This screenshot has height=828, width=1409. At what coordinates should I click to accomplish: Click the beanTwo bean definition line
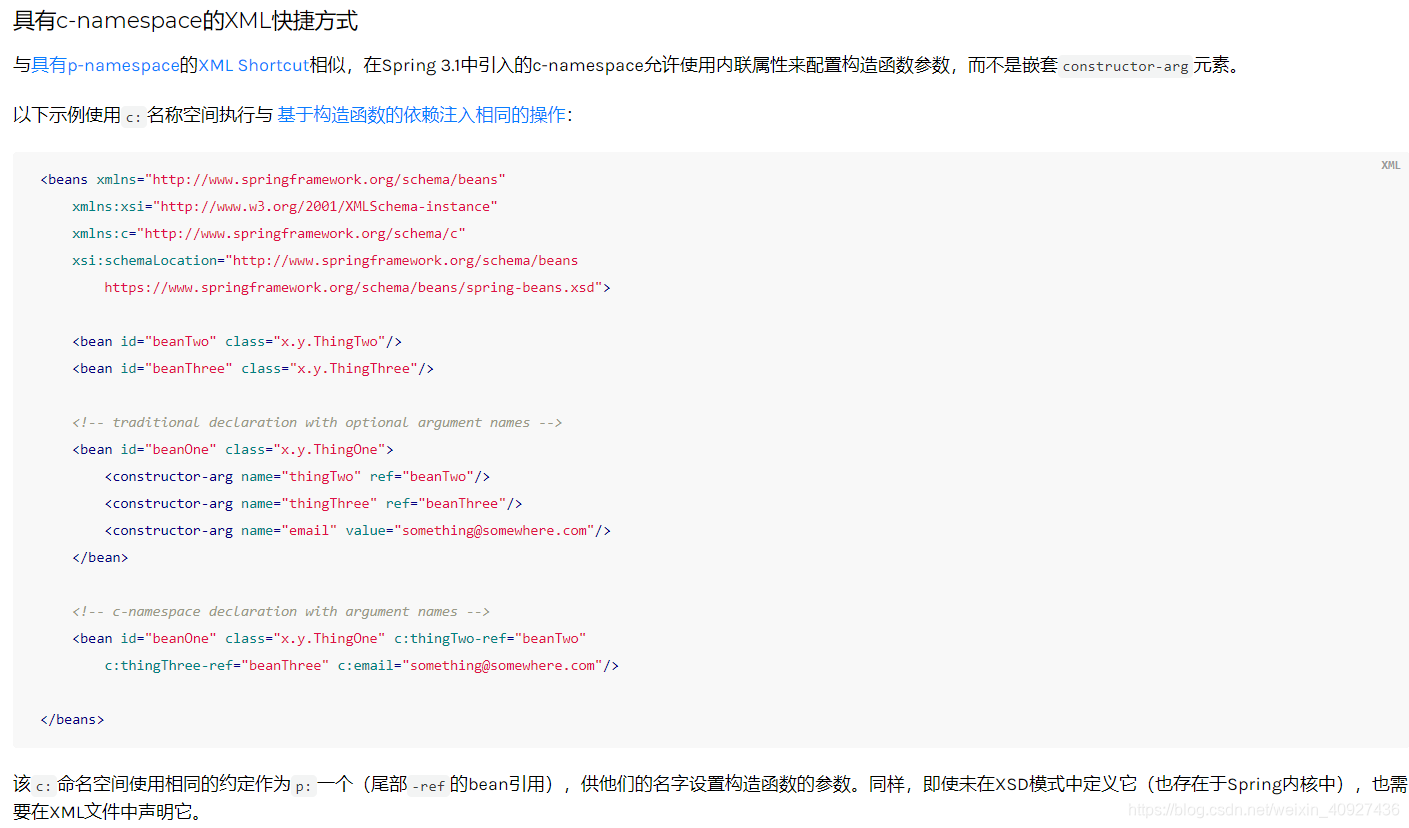[237, 342]
